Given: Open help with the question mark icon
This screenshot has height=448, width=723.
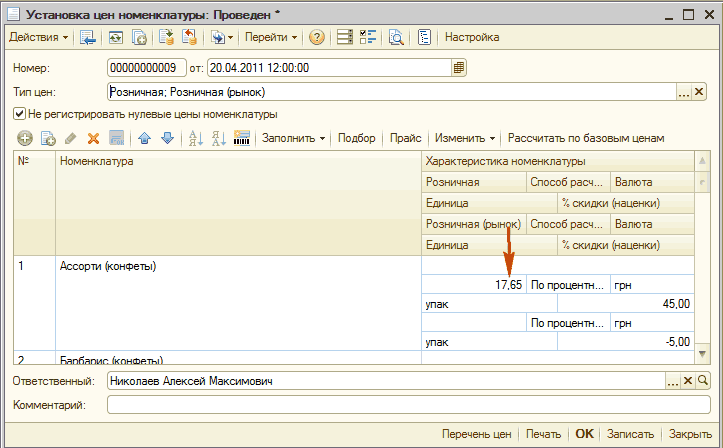Looking at the screenshot, I should coord(317,37).
